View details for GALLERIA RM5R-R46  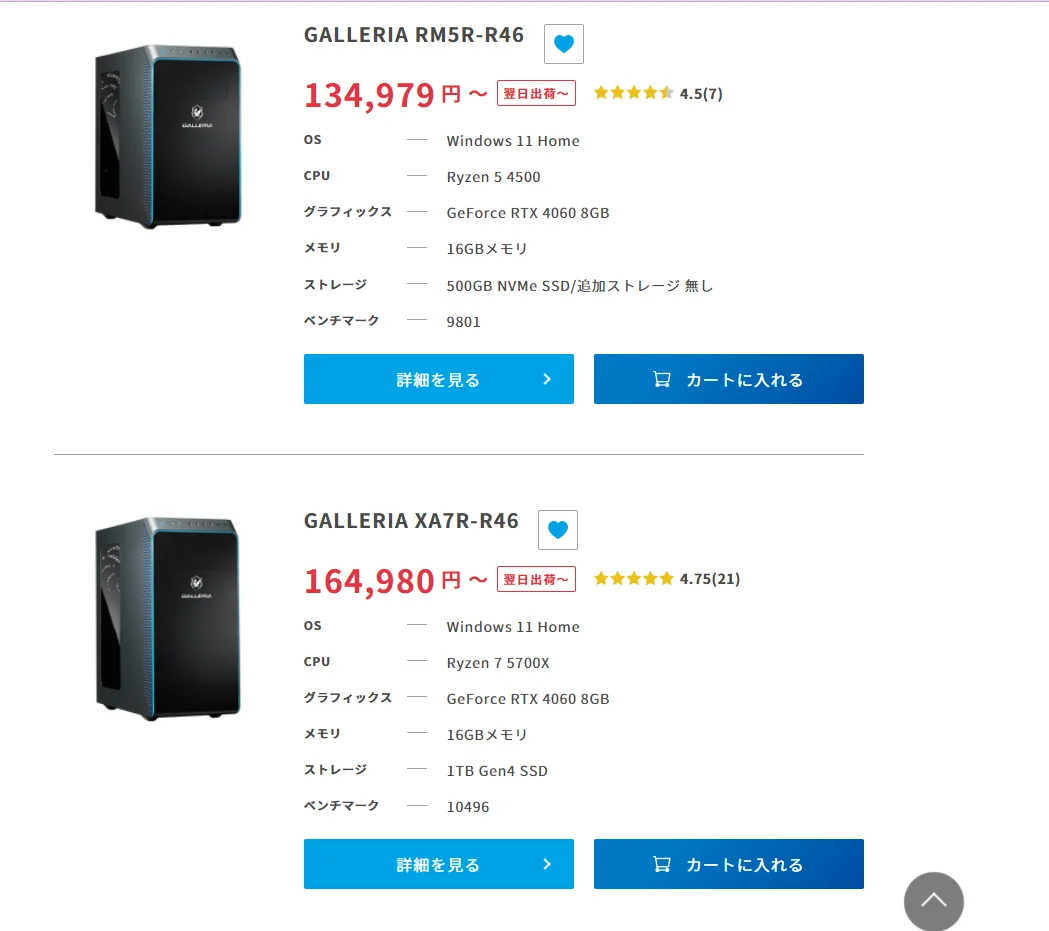(438, 379)
